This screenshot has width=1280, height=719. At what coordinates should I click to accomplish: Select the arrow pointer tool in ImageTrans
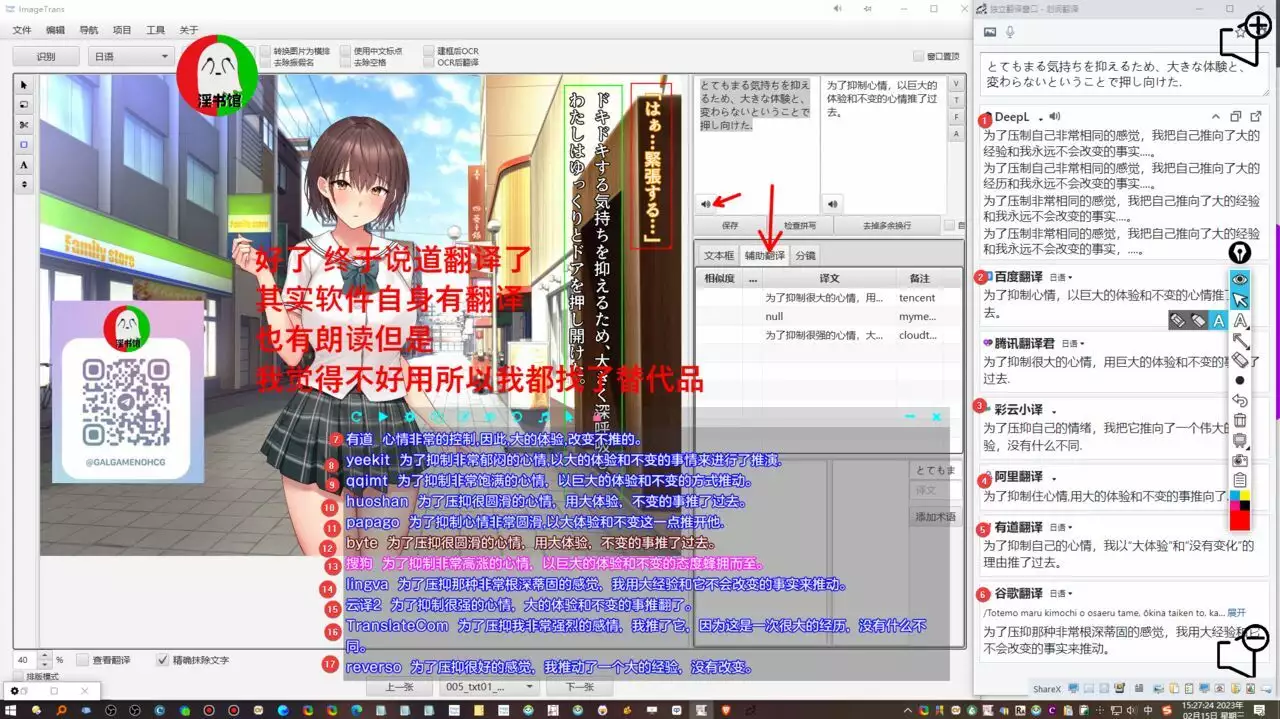tap(24, 85)
